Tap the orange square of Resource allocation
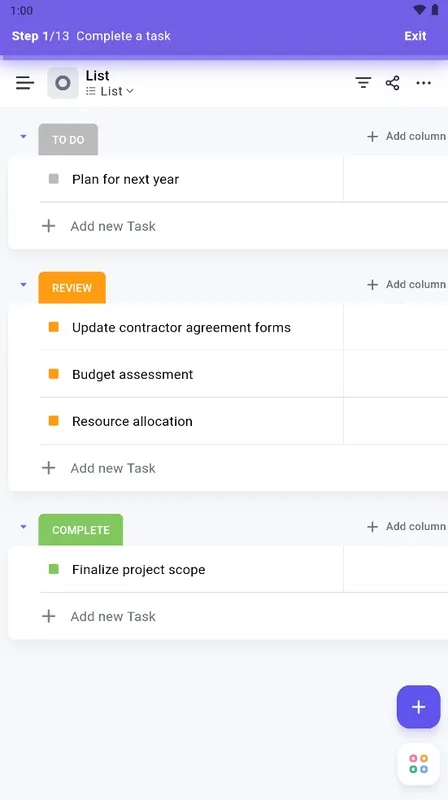448x800 pixels. pos(54,421)
